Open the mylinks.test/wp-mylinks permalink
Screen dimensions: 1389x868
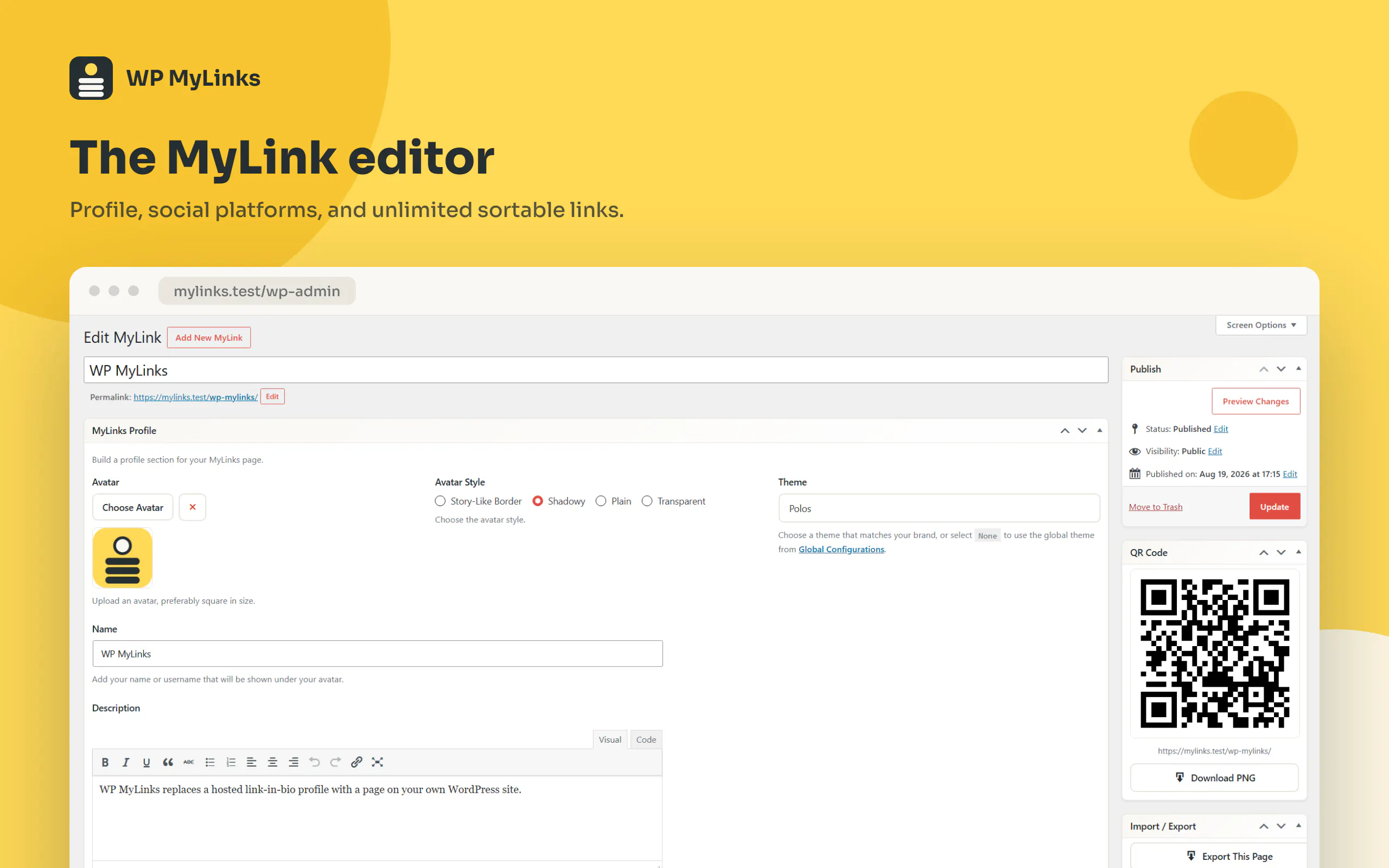point(195,397)
